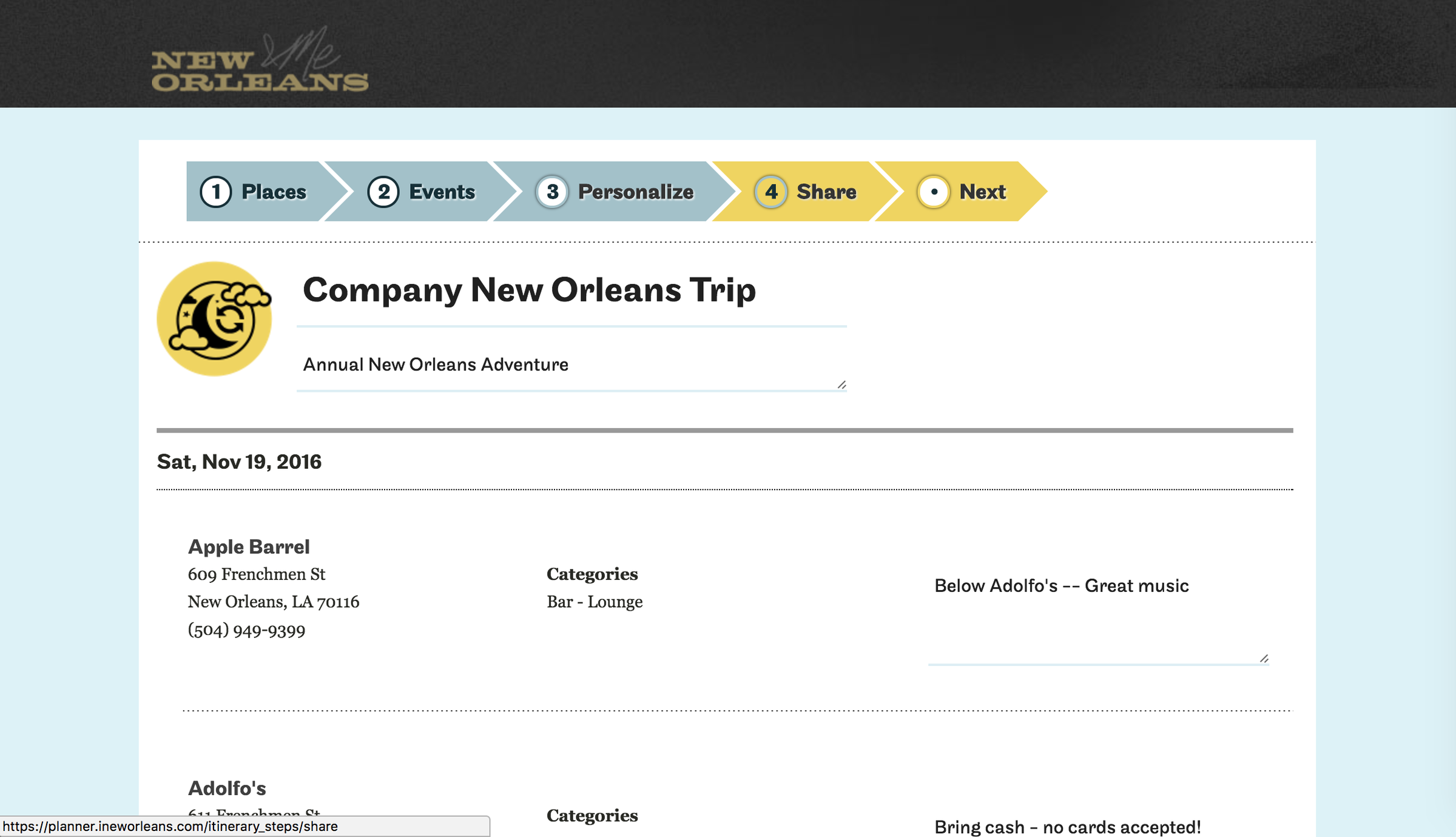Click the 609 Frenchmen St address
Image resolution: width=1456 pixels, height=837 pixels.
[x=257, y=574]
